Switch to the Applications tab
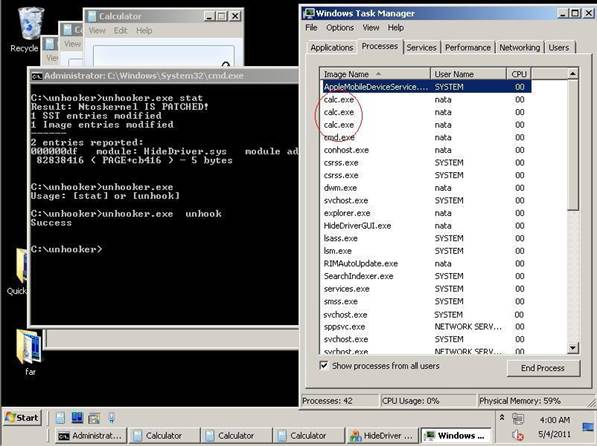 pyautogui.click(x=332, y=48)
